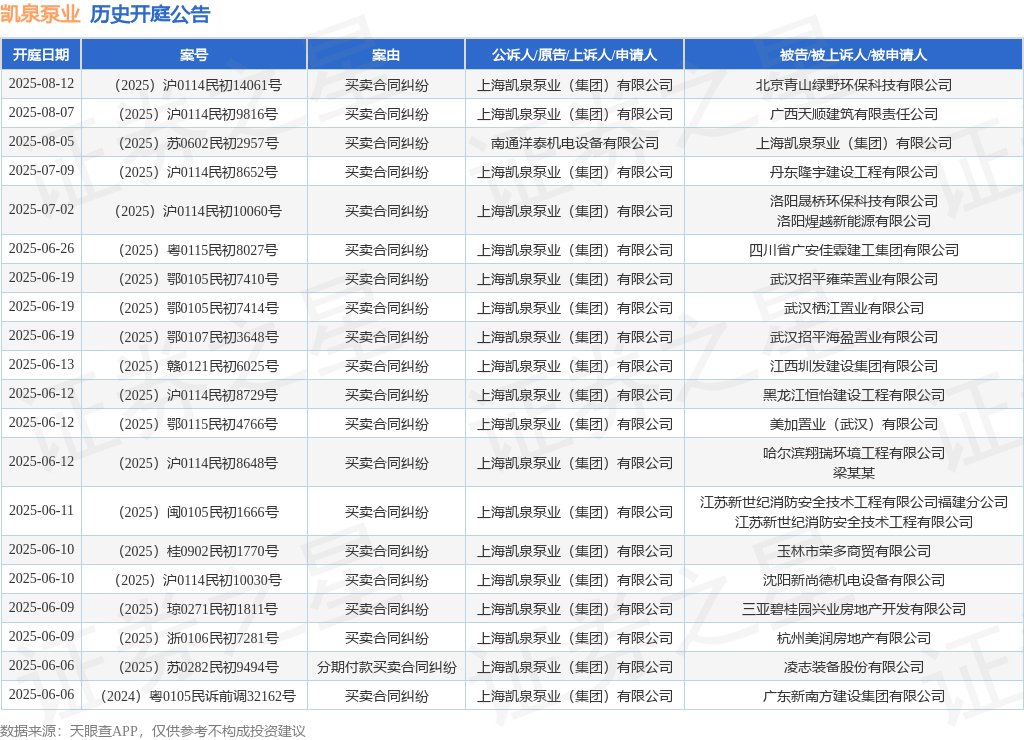Click defendant 黑龙江恒怡建设工程有限公司
Viewport: 1024px width, 740px height.
[x=854, y=395]
